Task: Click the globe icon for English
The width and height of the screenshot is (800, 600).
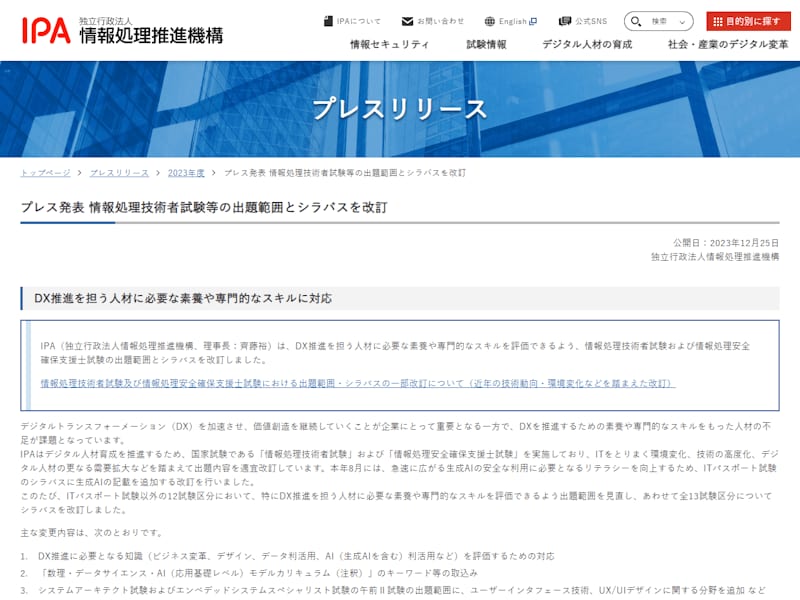Action: tap(490, 21)
